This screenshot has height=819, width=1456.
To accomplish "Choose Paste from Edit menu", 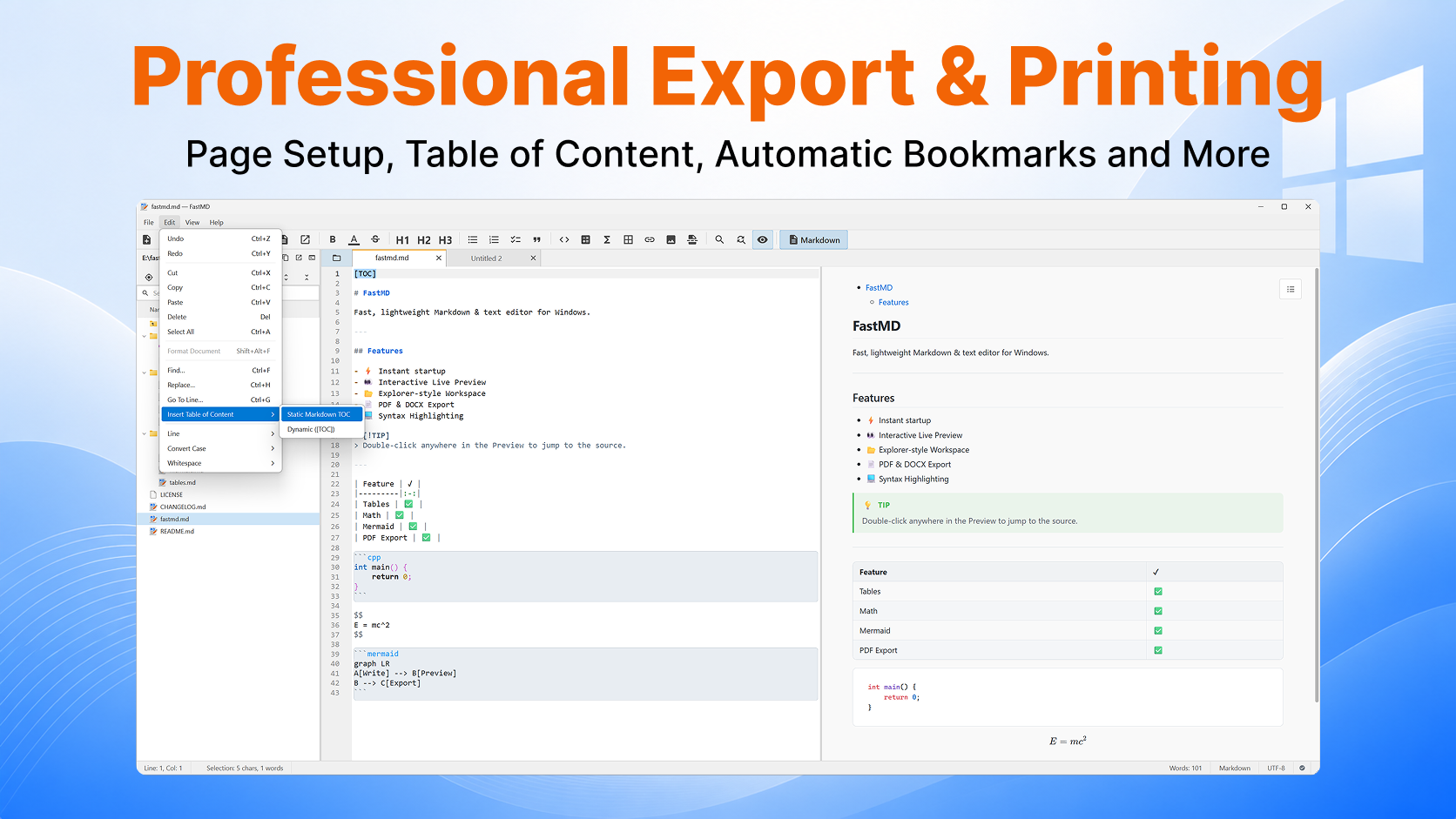I will 219,302.
